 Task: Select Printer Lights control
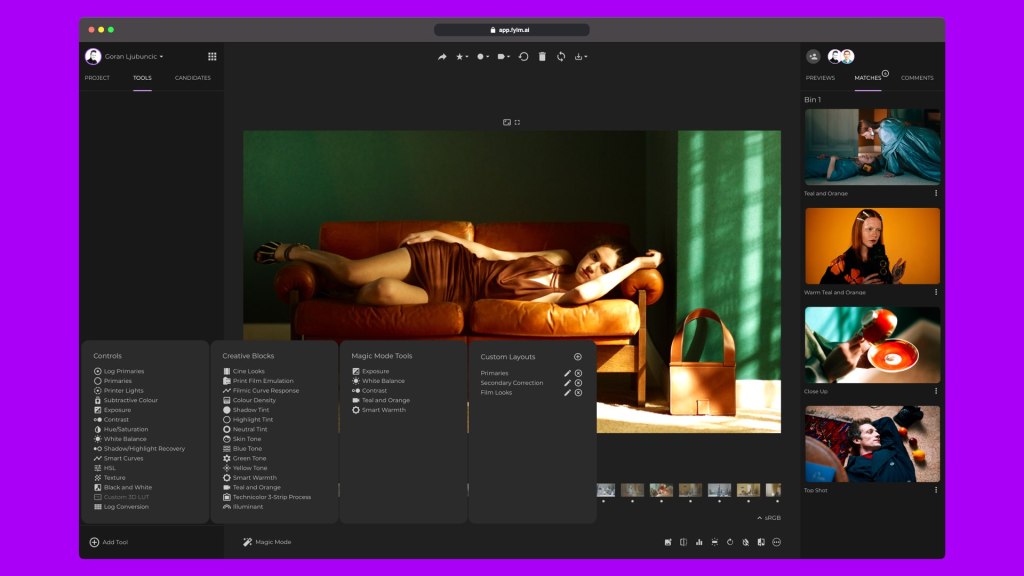point(118,391)
